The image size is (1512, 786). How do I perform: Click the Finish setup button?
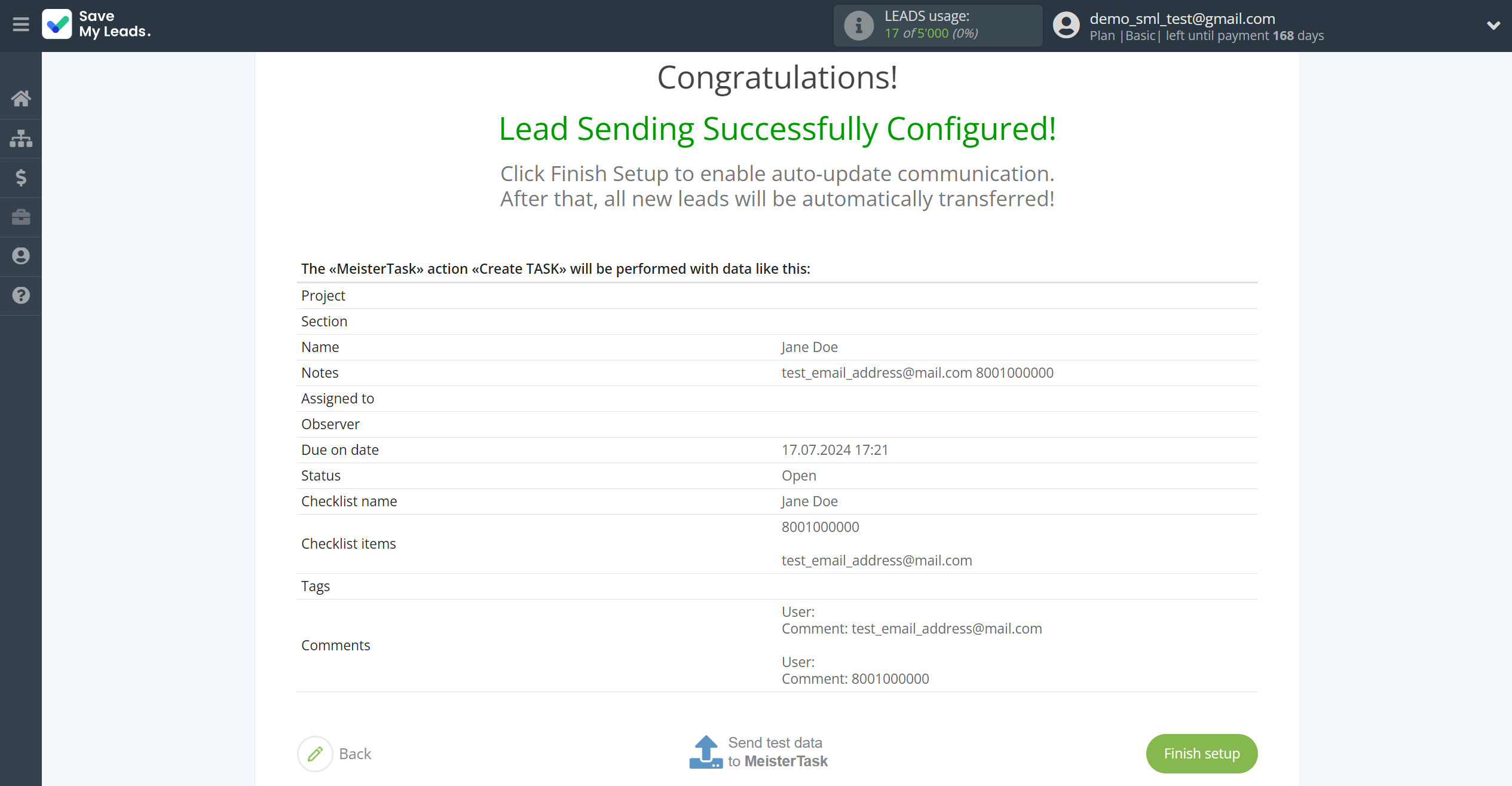(1201, 753)
